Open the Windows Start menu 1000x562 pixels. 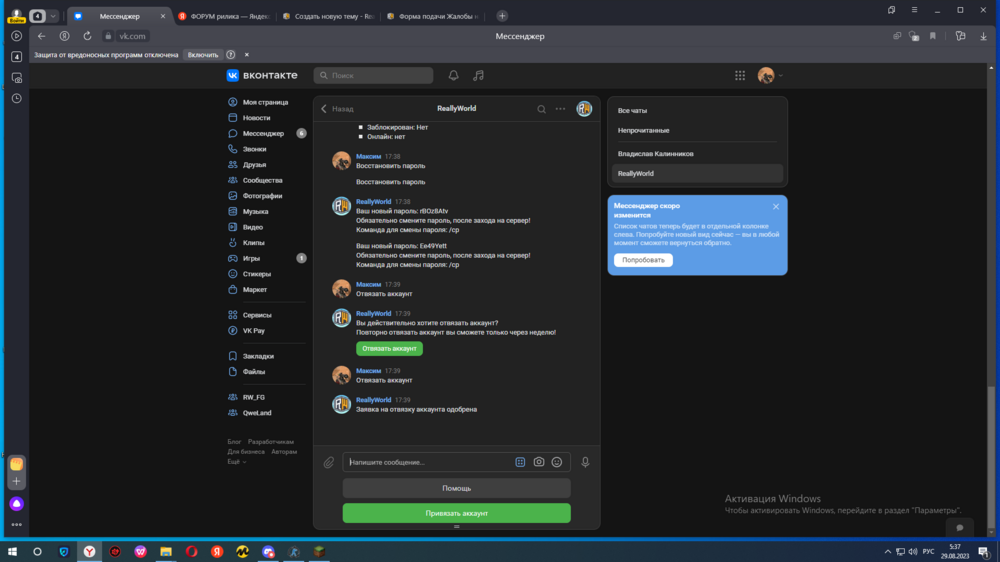click(x=12, y=552)
